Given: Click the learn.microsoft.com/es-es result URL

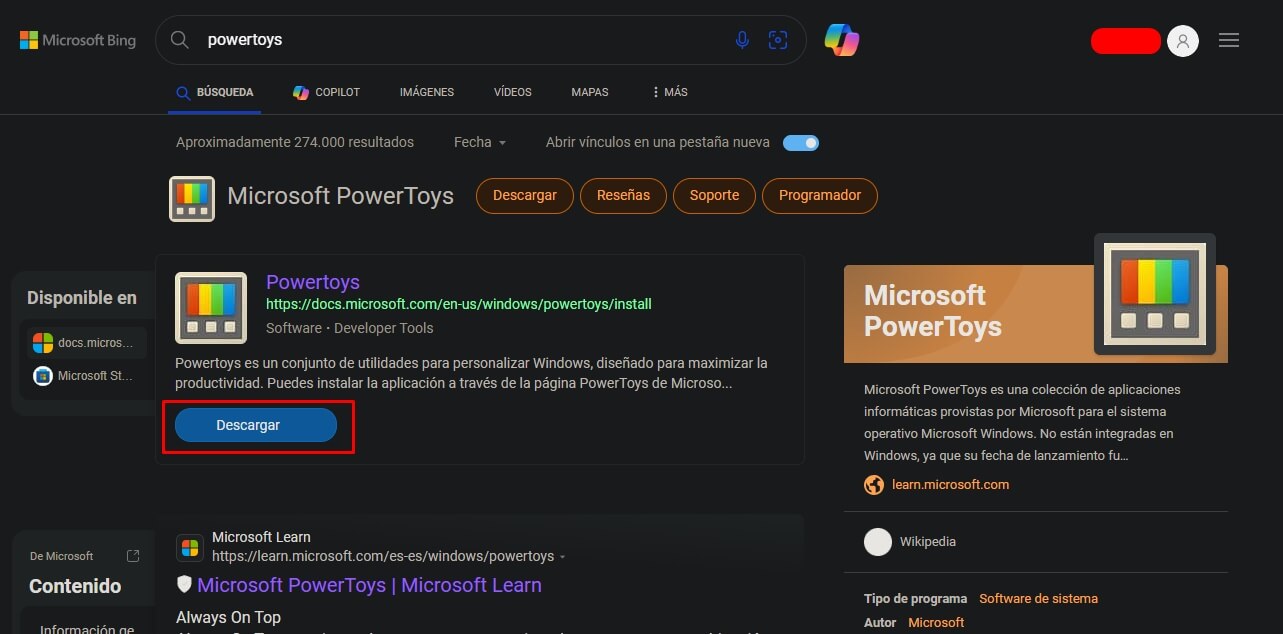Looking at the screenshot, I should click(383, 556).
